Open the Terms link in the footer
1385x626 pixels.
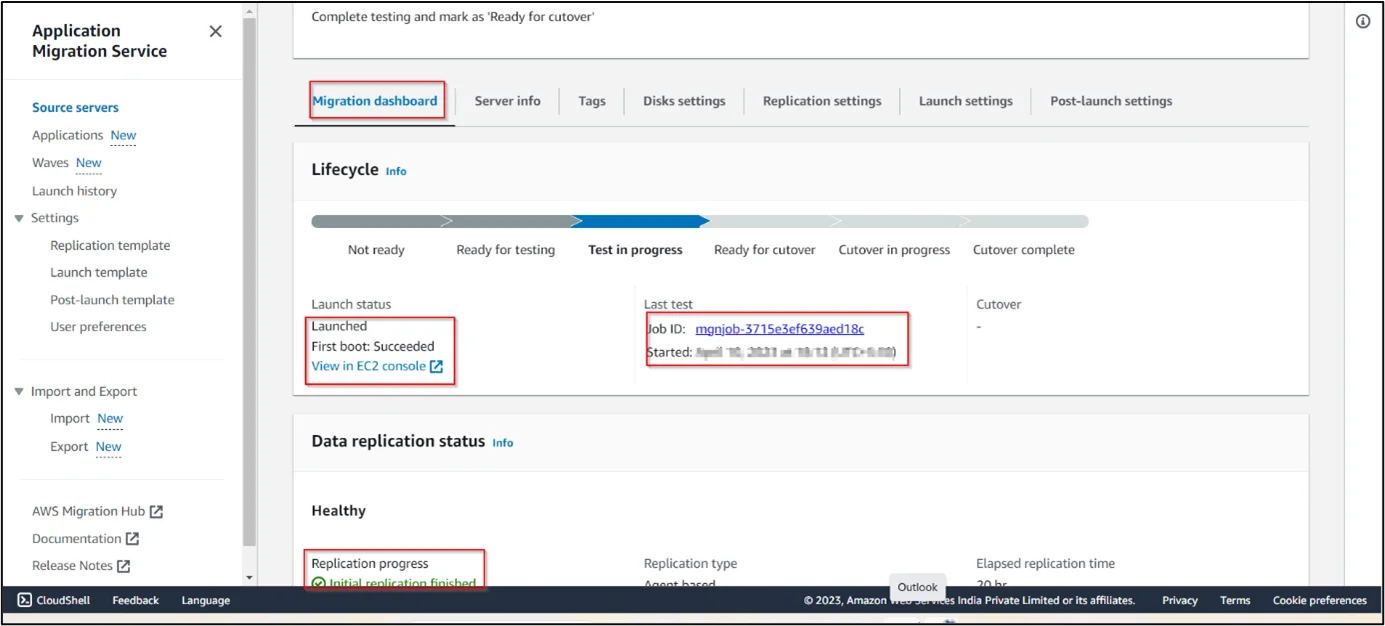(1235, 600)
